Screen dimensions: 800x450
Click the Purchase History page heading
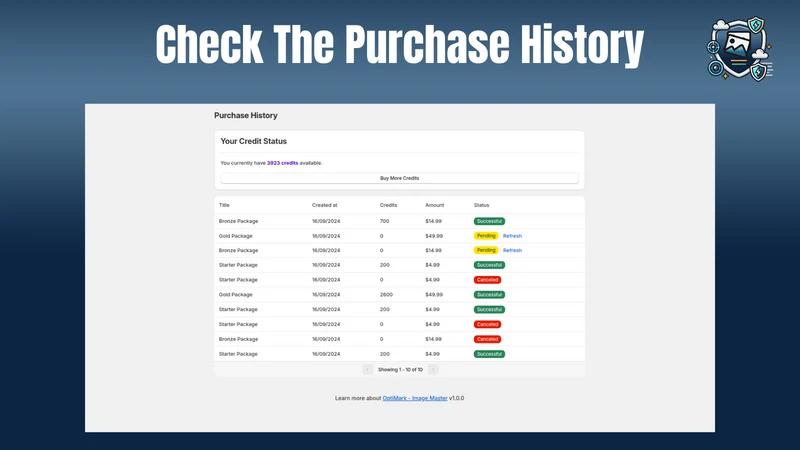click(246, 115)
